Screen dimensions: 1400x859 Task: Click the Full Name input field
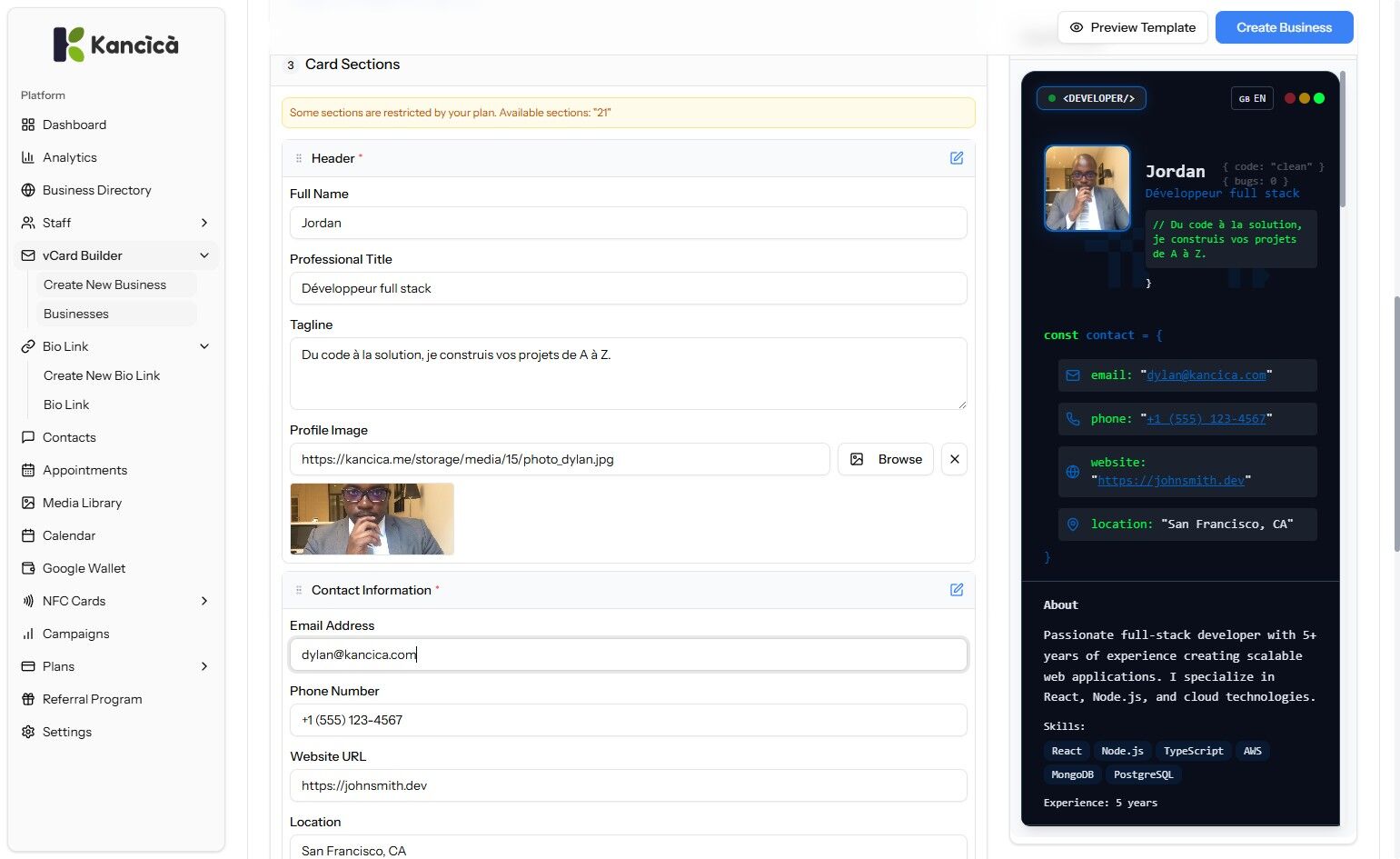(629, 223)
